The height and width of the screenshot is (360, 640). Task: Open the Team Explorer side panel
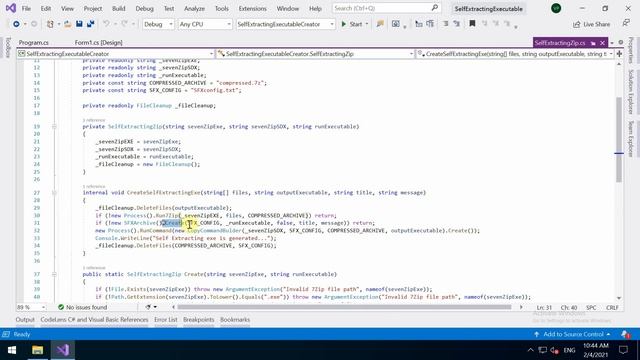click(x=631, y=138)
